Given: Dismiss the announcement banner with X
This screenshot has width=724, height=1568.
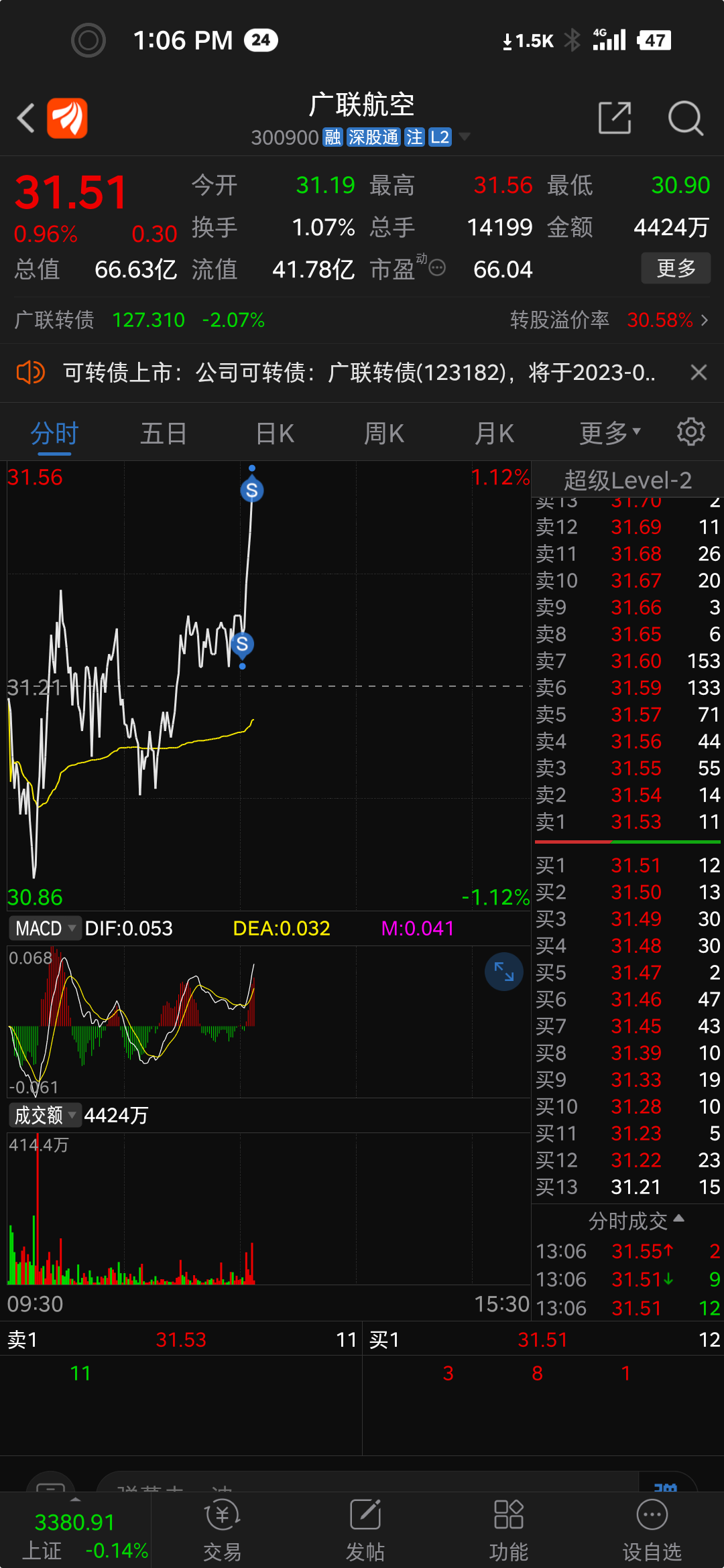Looking at the screenshot, I should [699, 373].
